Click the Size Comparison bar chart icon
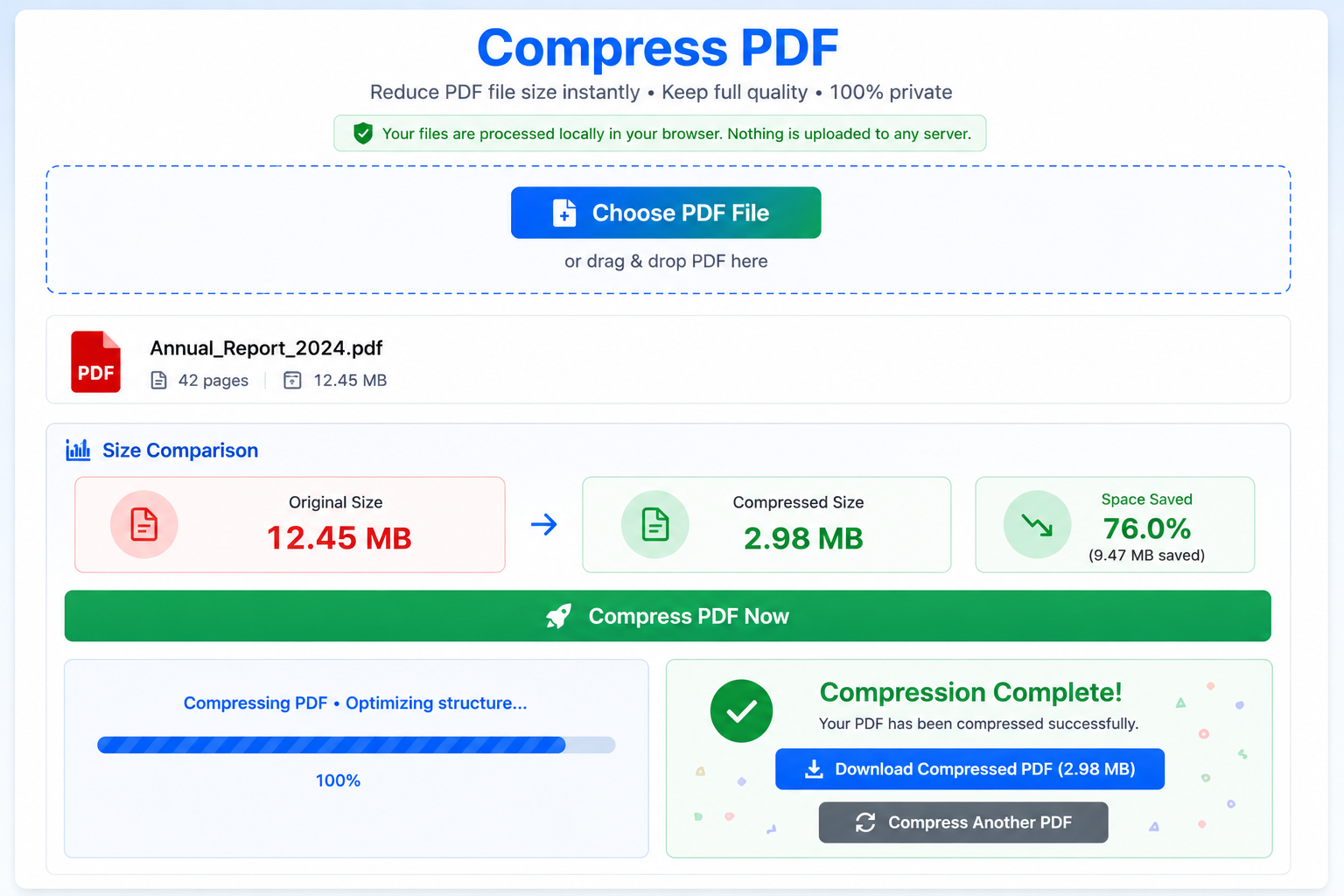Screen dimensions: 1344x896 [x=78, y=450]
